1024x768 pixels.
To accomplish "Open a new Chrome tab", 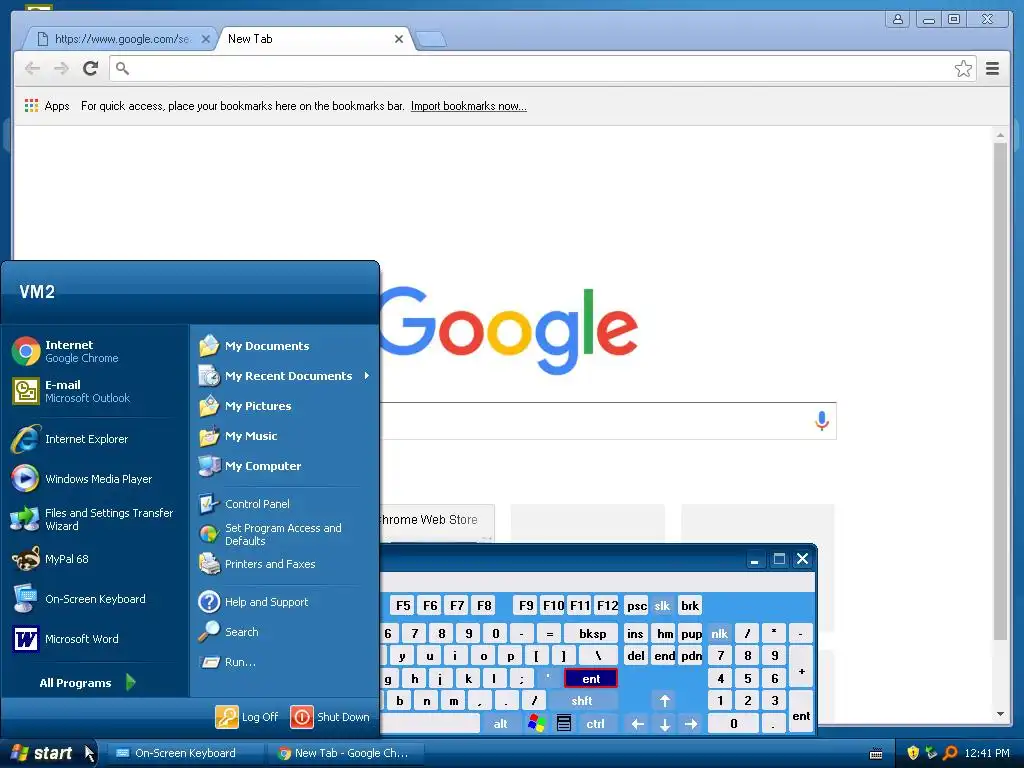I will (x=431, y=39).
